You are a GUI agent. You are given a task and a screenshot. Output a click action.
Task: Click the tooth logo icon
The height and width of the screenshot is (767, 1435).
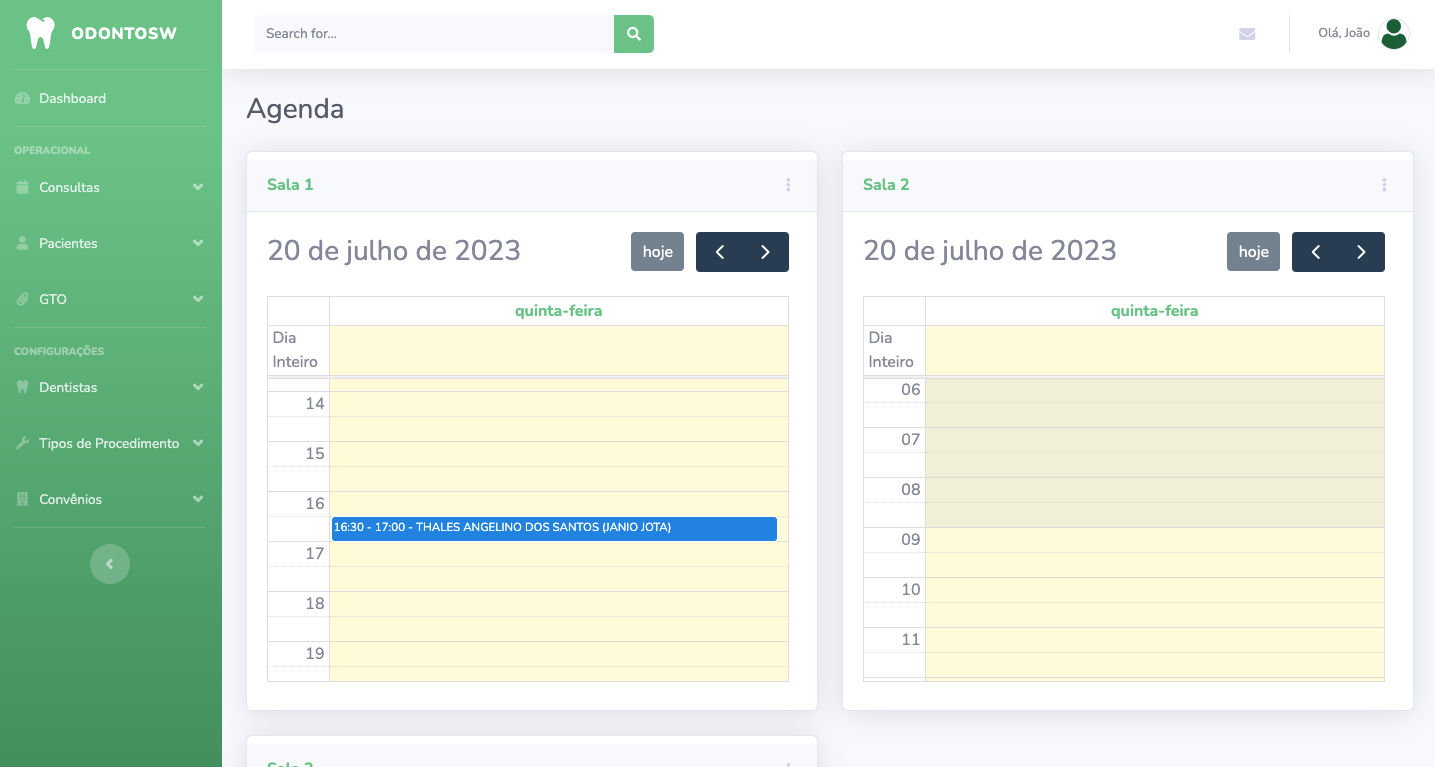pos(40,33)
